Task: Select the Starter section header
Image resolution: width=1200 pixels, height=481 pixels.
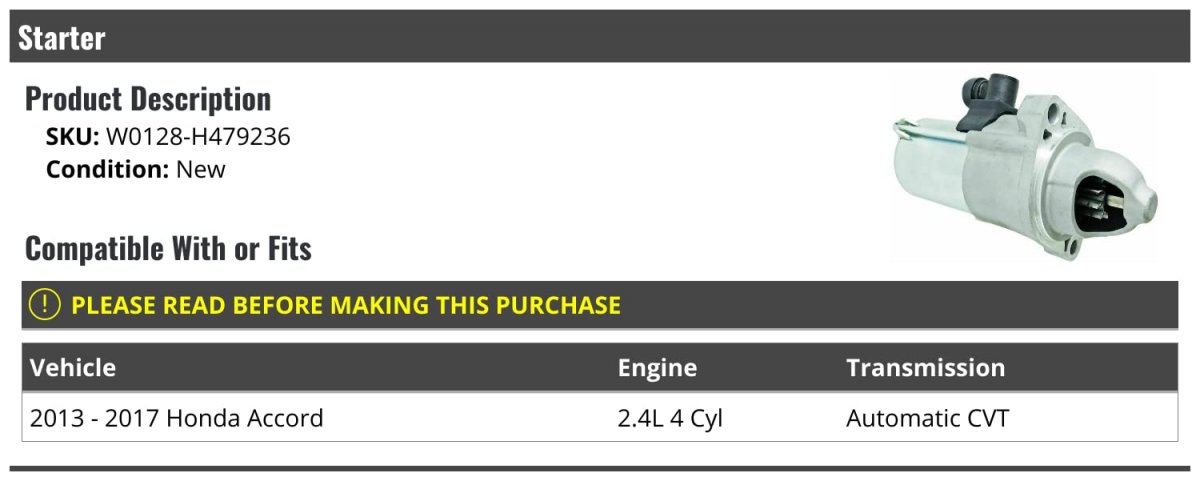Action: coord(62,38)
